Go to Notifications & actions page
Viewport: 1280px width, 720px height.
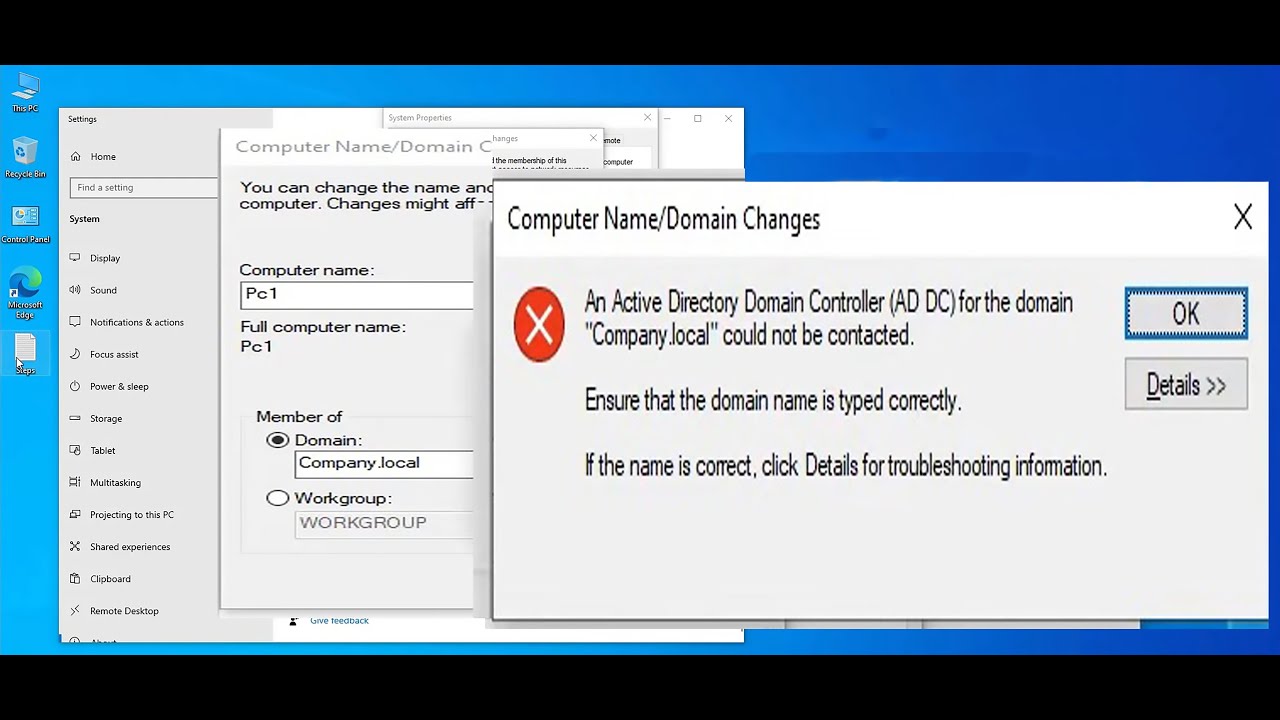point(137,322)
